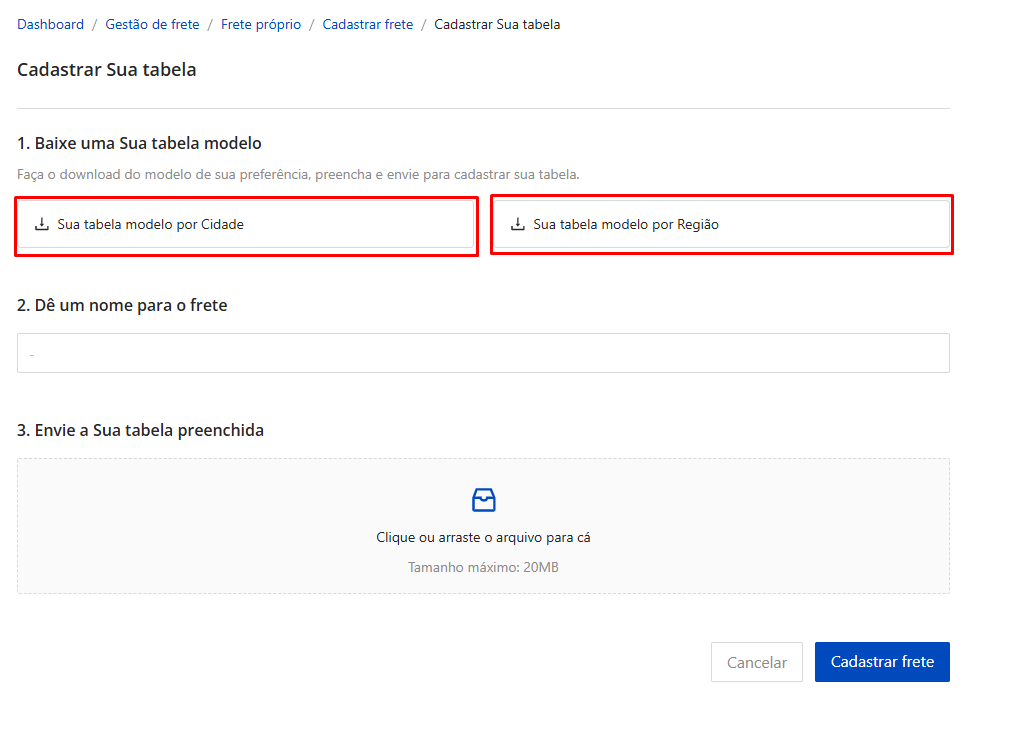Viewport: 1010px width, 736px height.
Task: Click label '2. Dê um nome para o frete'
Action: tap(122, 305)
